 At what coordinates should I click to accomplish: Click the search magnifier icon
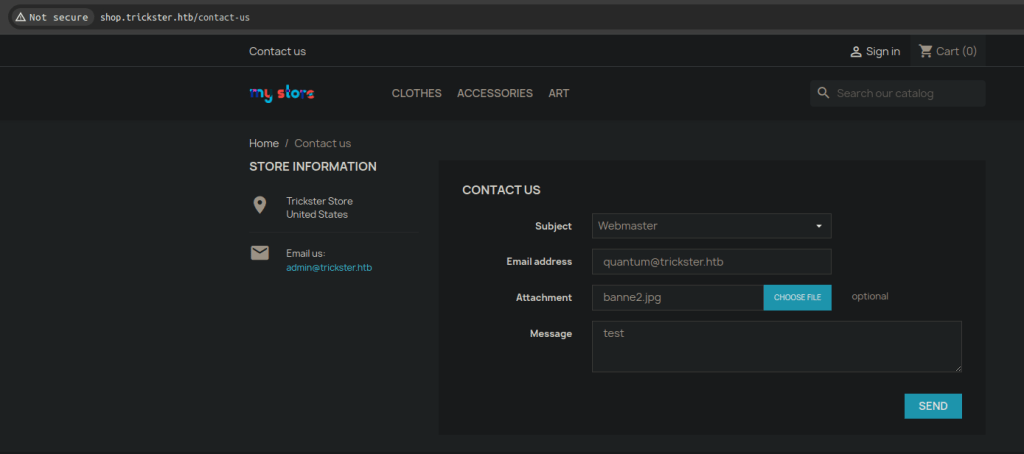824,93
